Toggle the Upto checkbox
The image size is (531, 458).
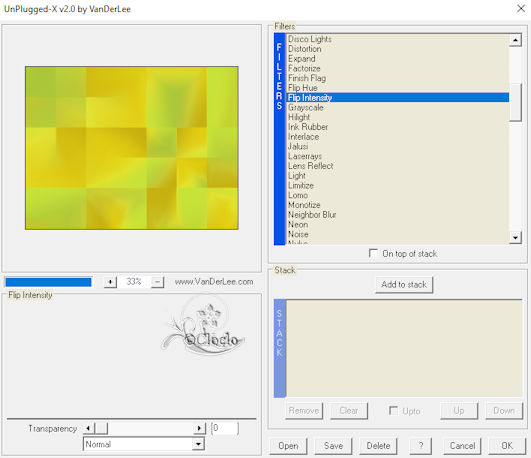pos(393,411)
